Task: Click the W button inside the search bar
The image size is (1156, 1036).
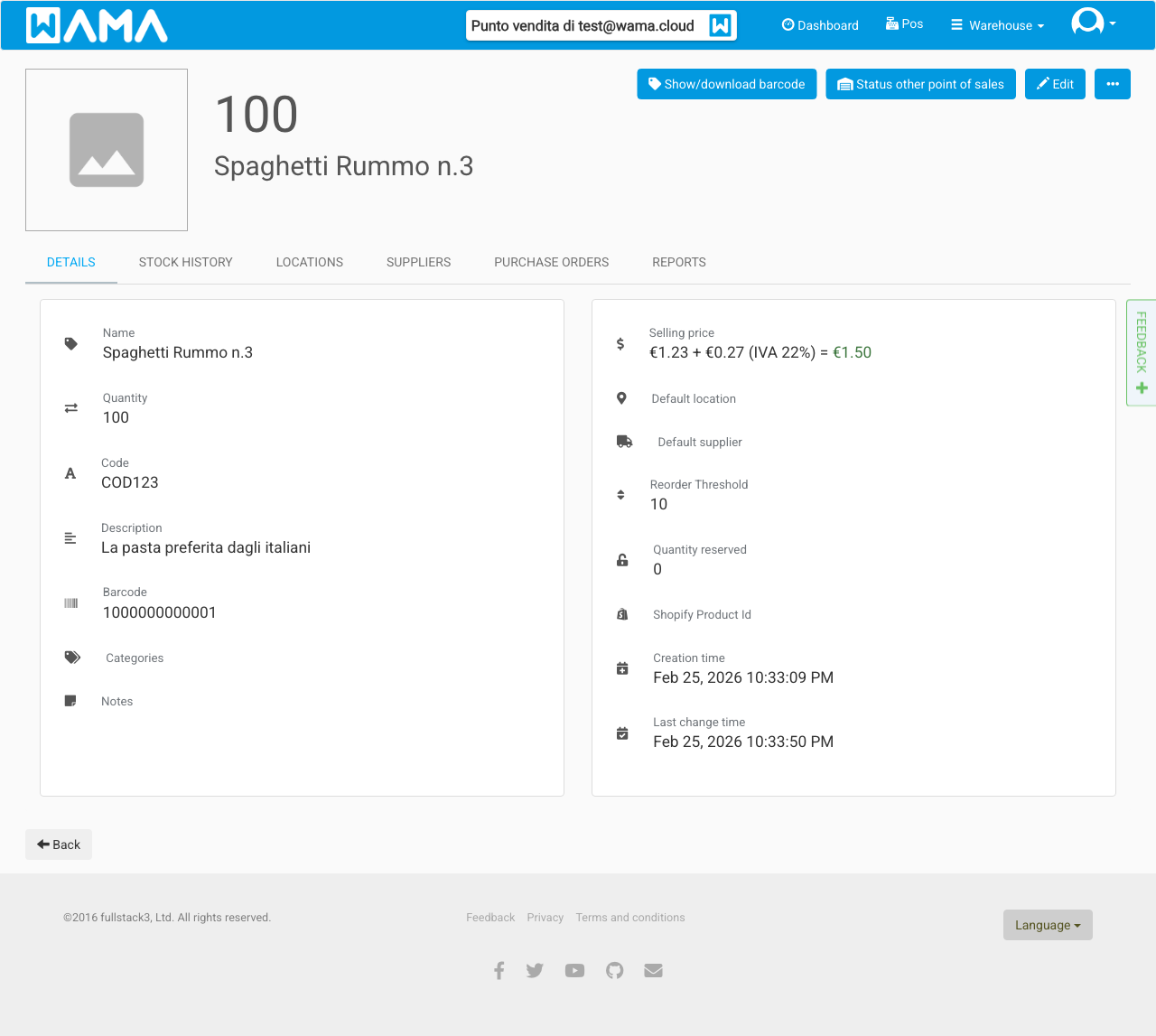Action: [x=719, y=25]
